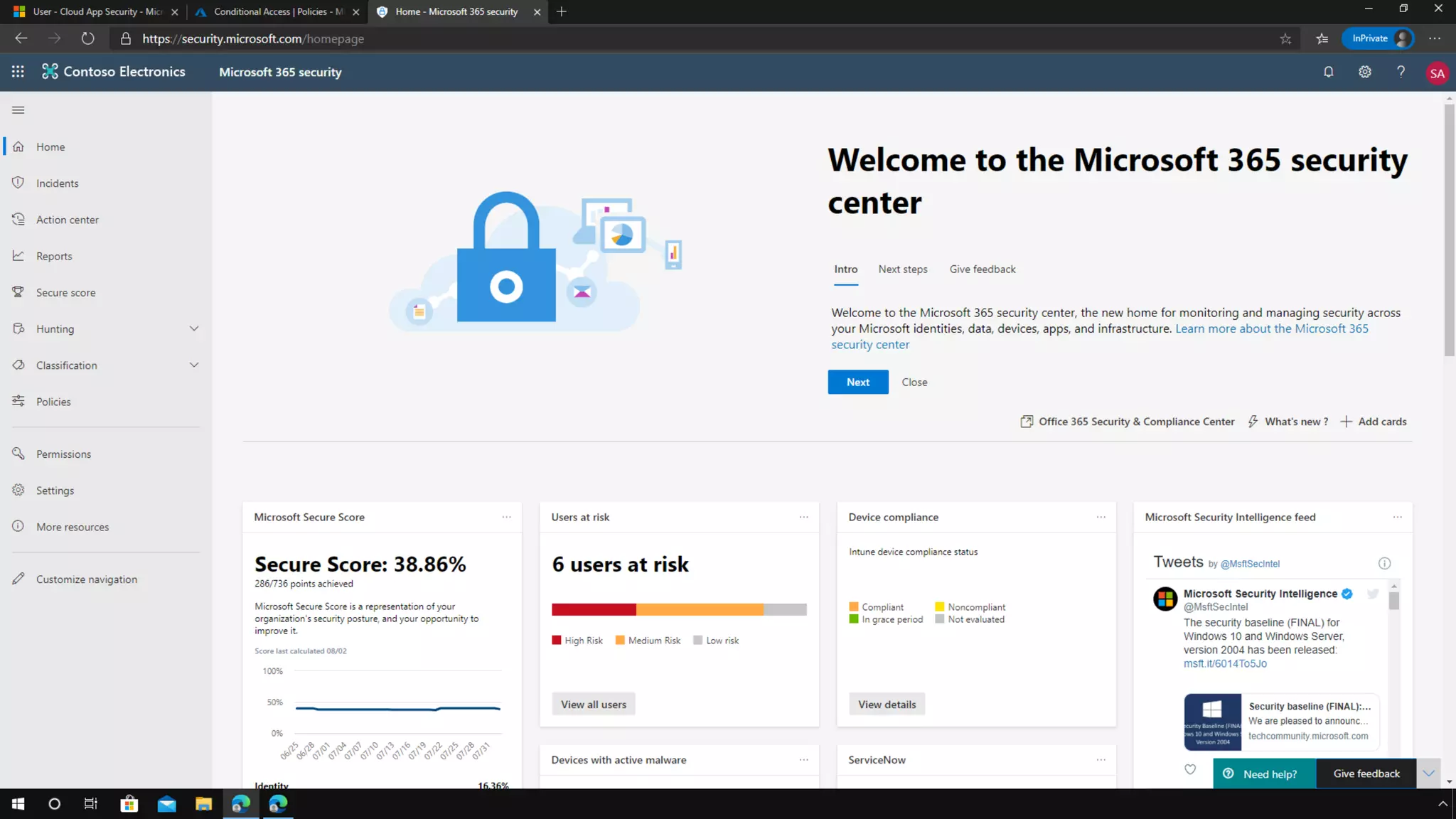The width and height of the screenshot is (1456, 819).
Task: Open Incidents shield icon in sidebar
Action: (x=18, y=183)
